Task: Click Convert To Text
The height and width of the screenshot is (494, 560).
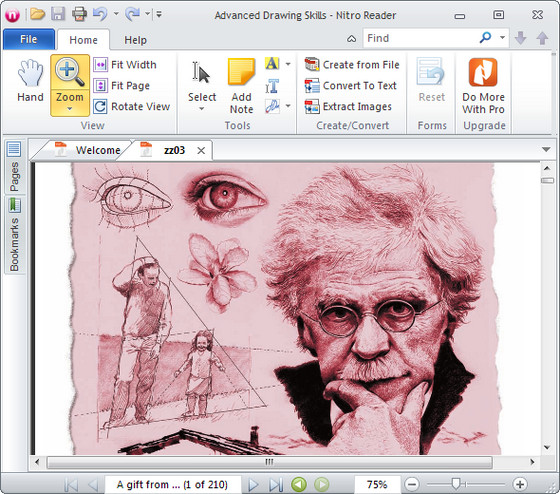Action: coord(351,85)
